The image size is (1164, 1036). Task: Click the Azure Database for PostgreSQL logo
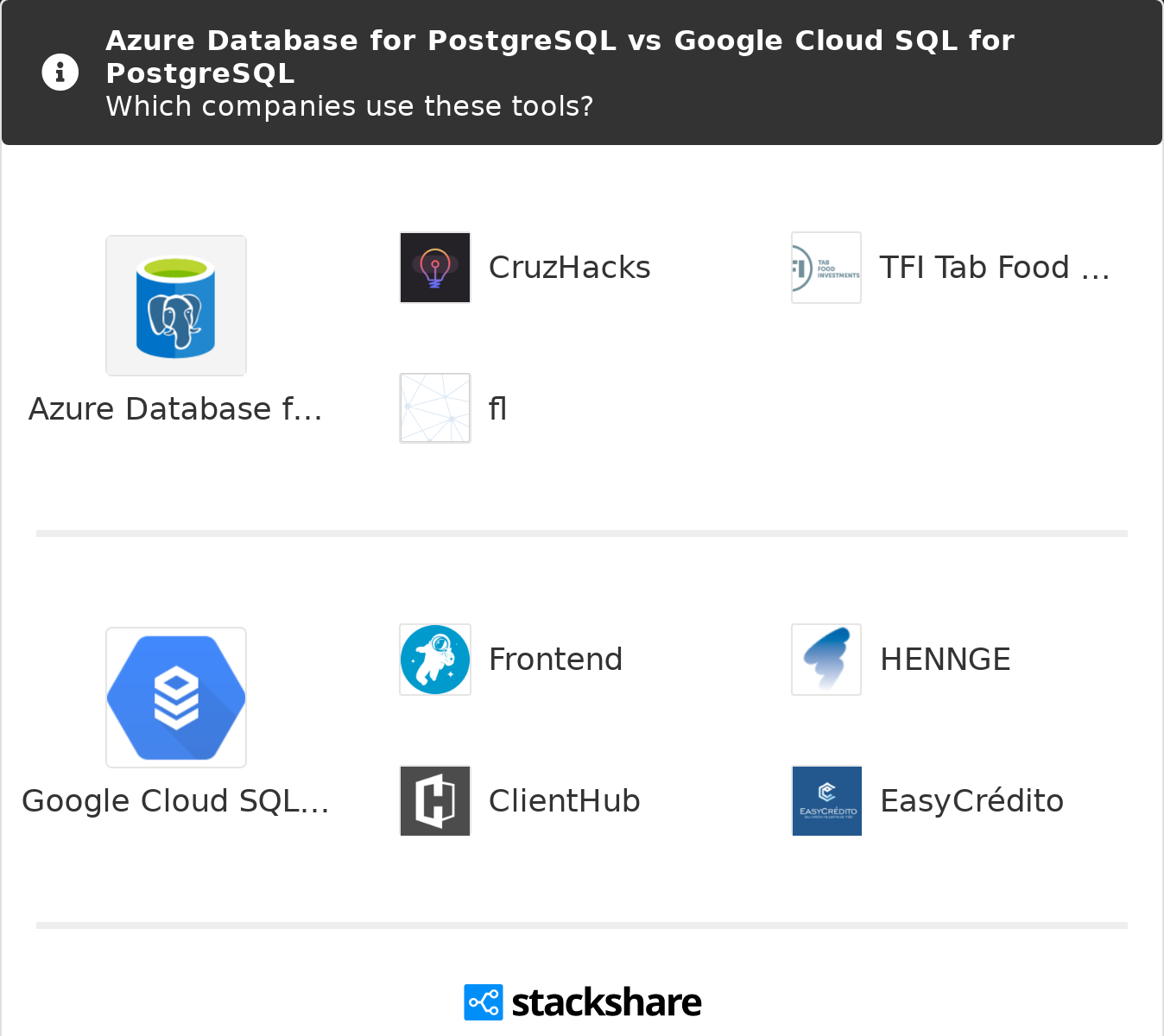[x=176, y=306]
